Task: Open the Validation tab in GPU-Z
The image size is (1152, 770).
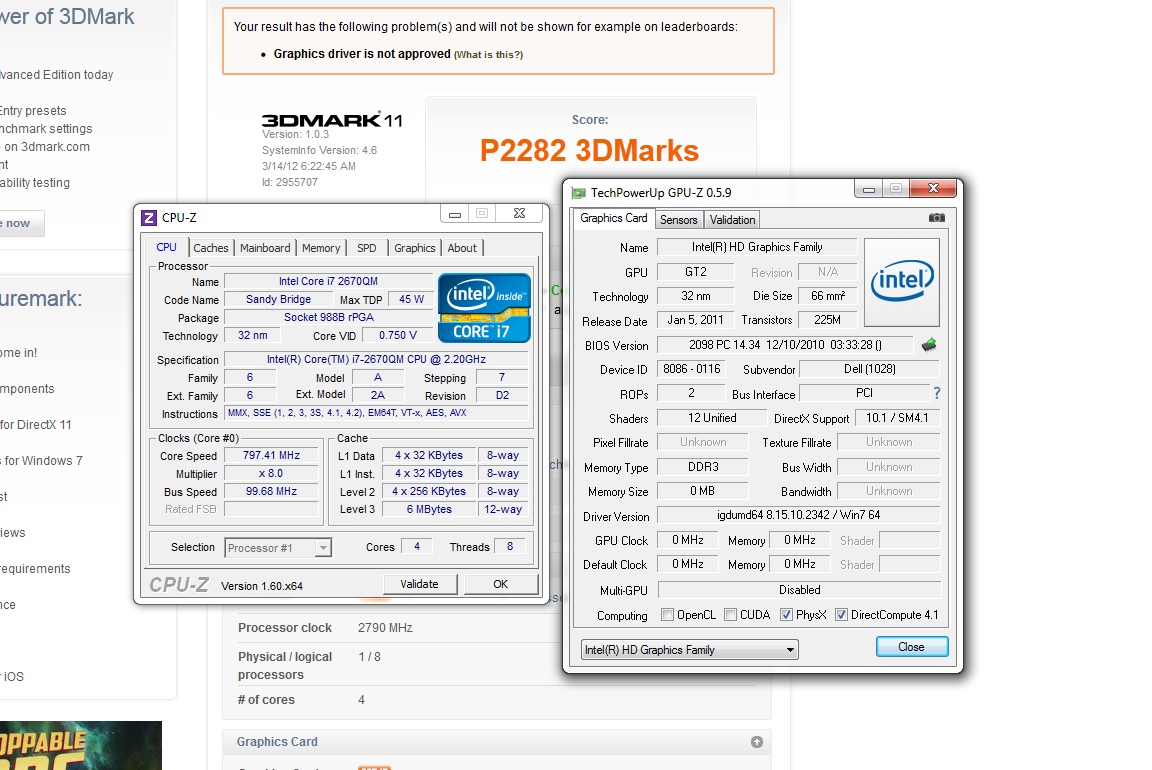Action: tap(732, 220)
